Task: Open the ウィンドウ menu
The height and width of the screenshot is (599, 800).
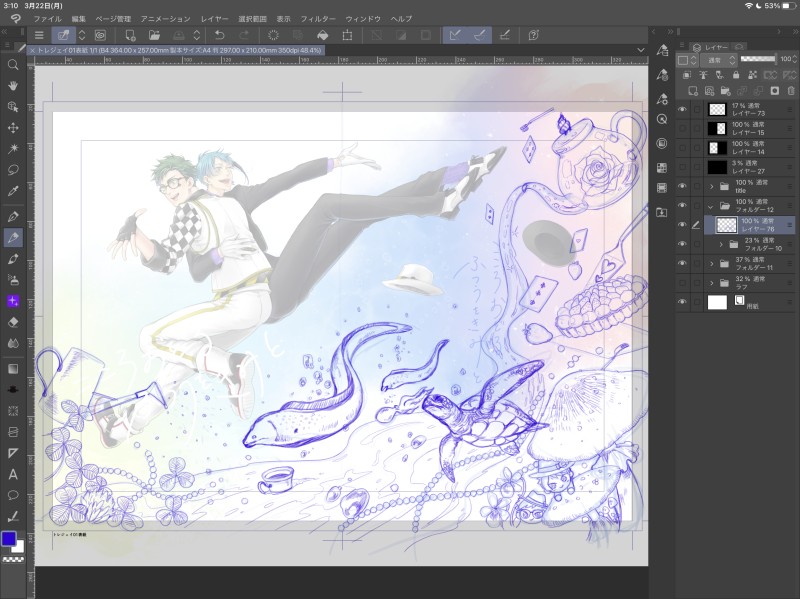Action: 363,19
